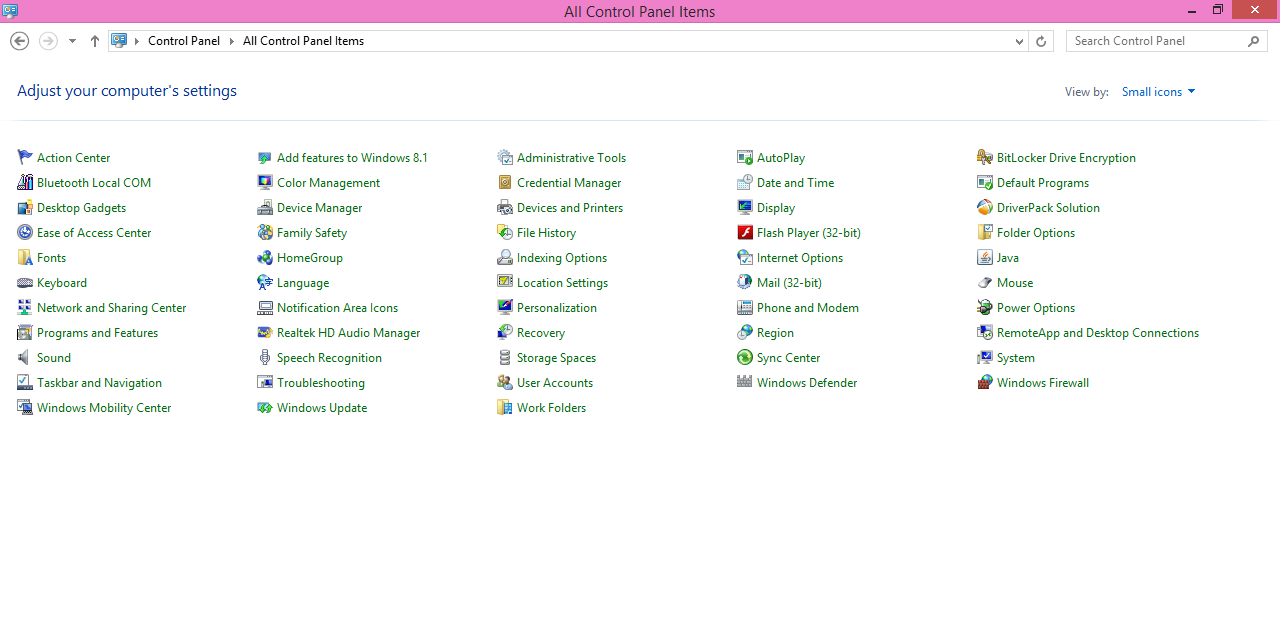Click the Indexing Options icon
This screenshot has width=1280, height=628.
505,257
